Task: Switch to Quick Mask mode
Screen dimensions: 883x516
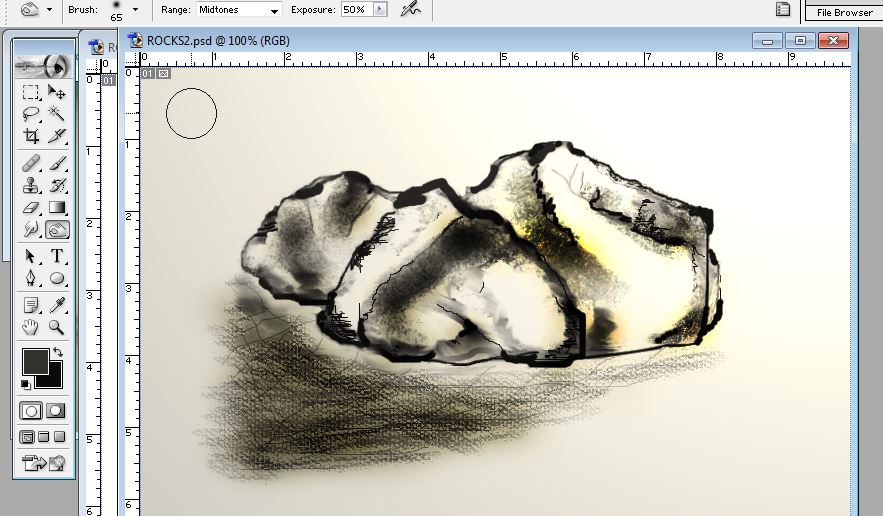Action: pyautogui.click(x=57, y=411)
